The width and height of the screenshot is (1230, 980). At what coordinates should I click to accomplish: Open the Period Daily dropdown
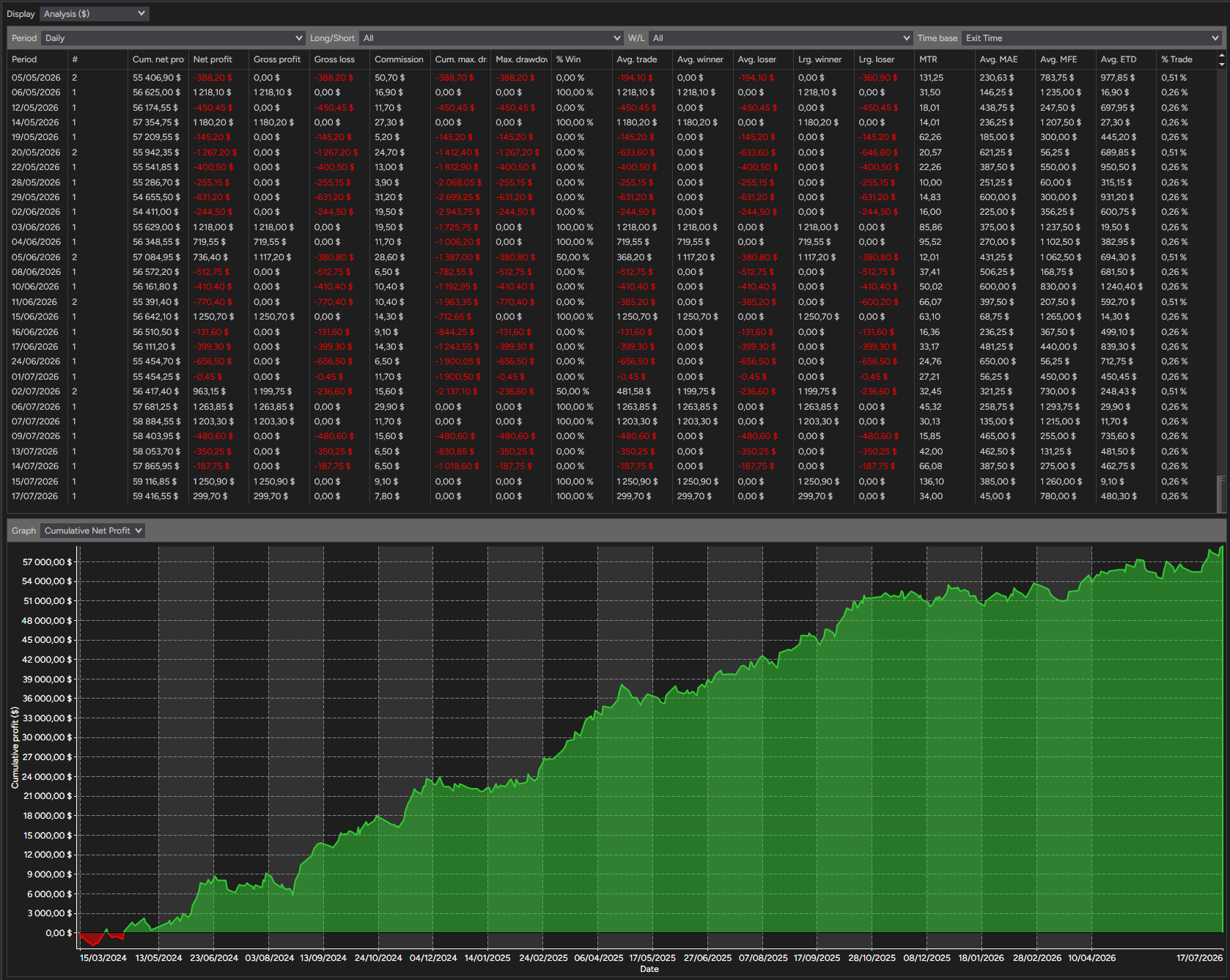tap(173, 38)
